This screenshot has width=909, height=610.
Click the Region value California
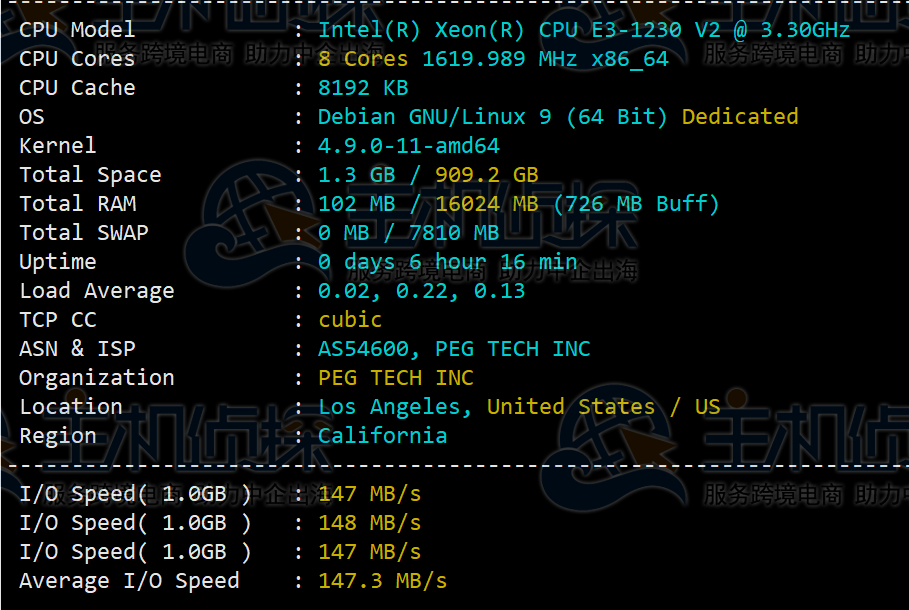click(x=382, y=436)
